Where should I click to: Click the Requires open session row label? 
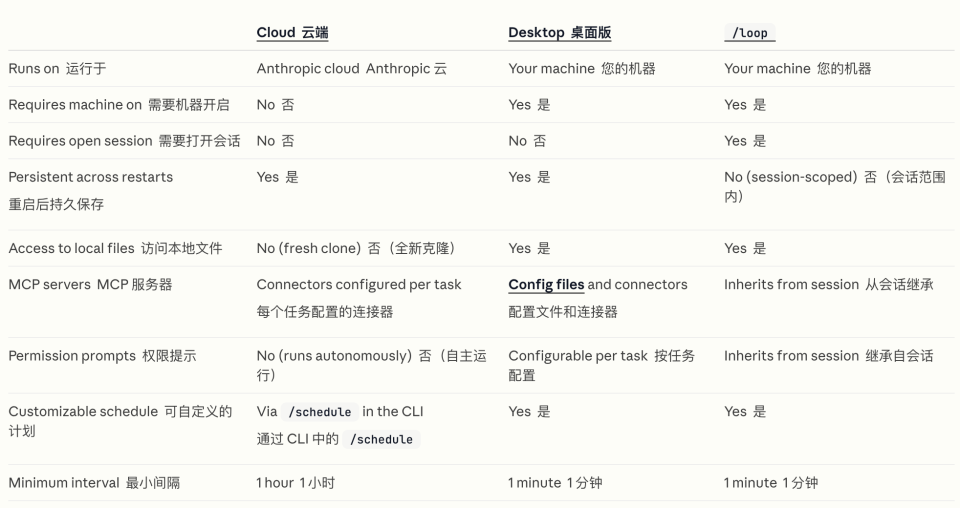click(x=124, y=141)
